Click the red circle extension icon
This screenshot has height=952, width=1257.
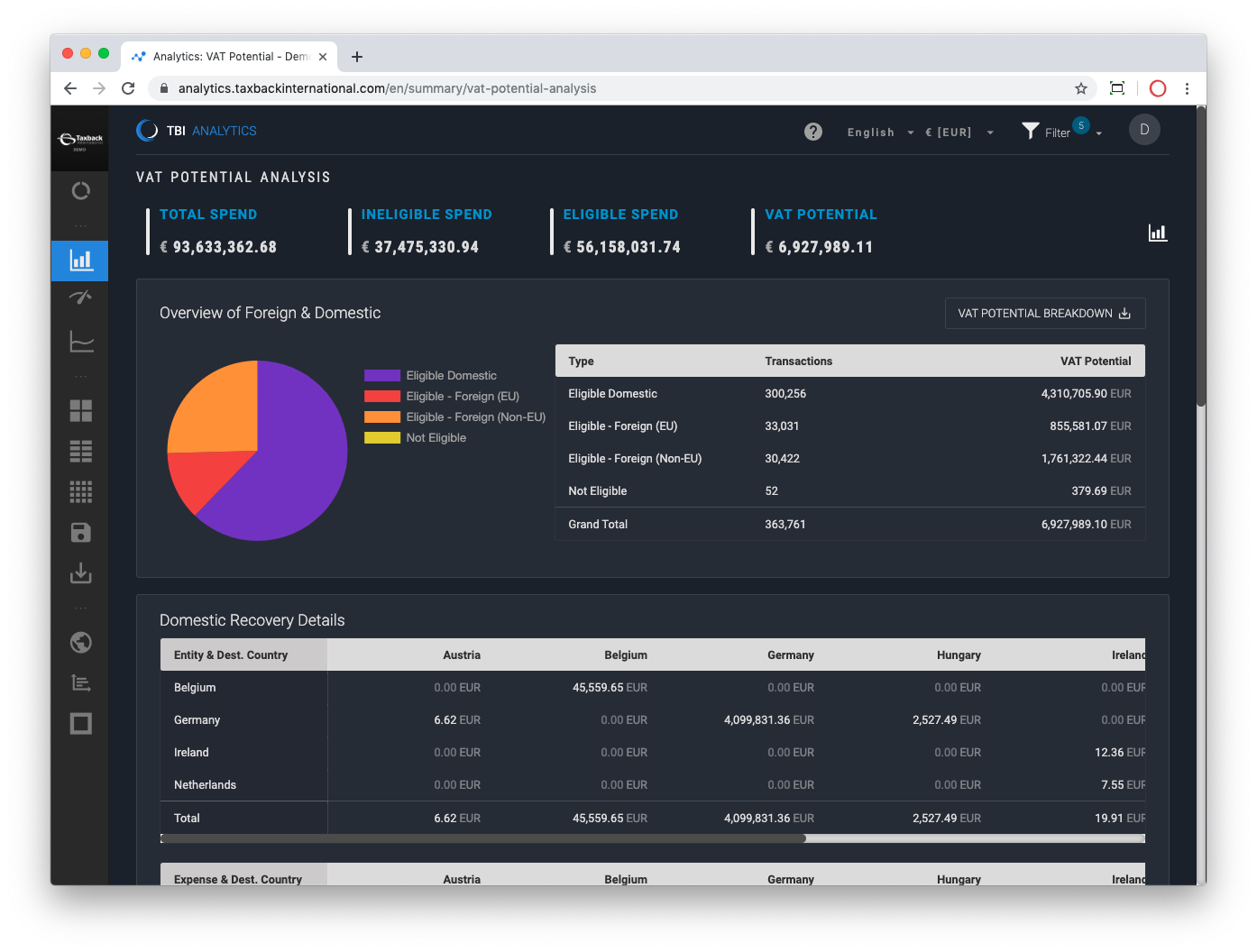point(1159,88)
